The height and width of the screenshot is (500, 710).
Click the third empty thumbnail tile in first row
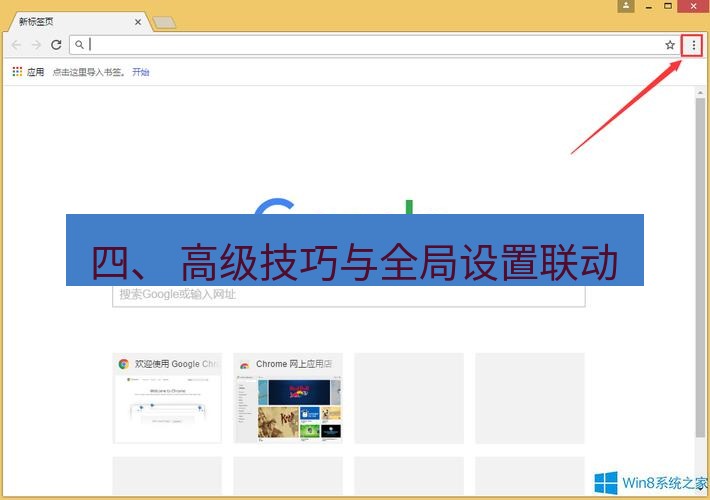409,398
